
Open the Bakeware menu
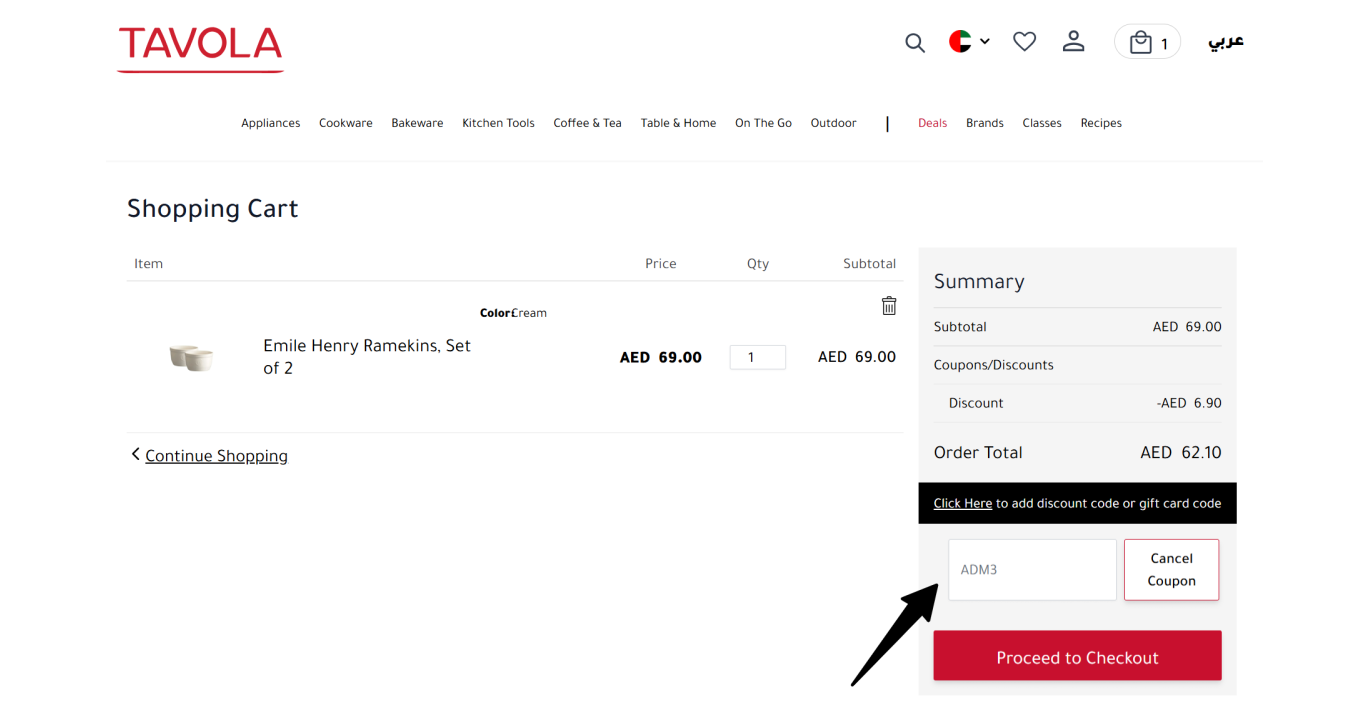click(x=417, y=123)
